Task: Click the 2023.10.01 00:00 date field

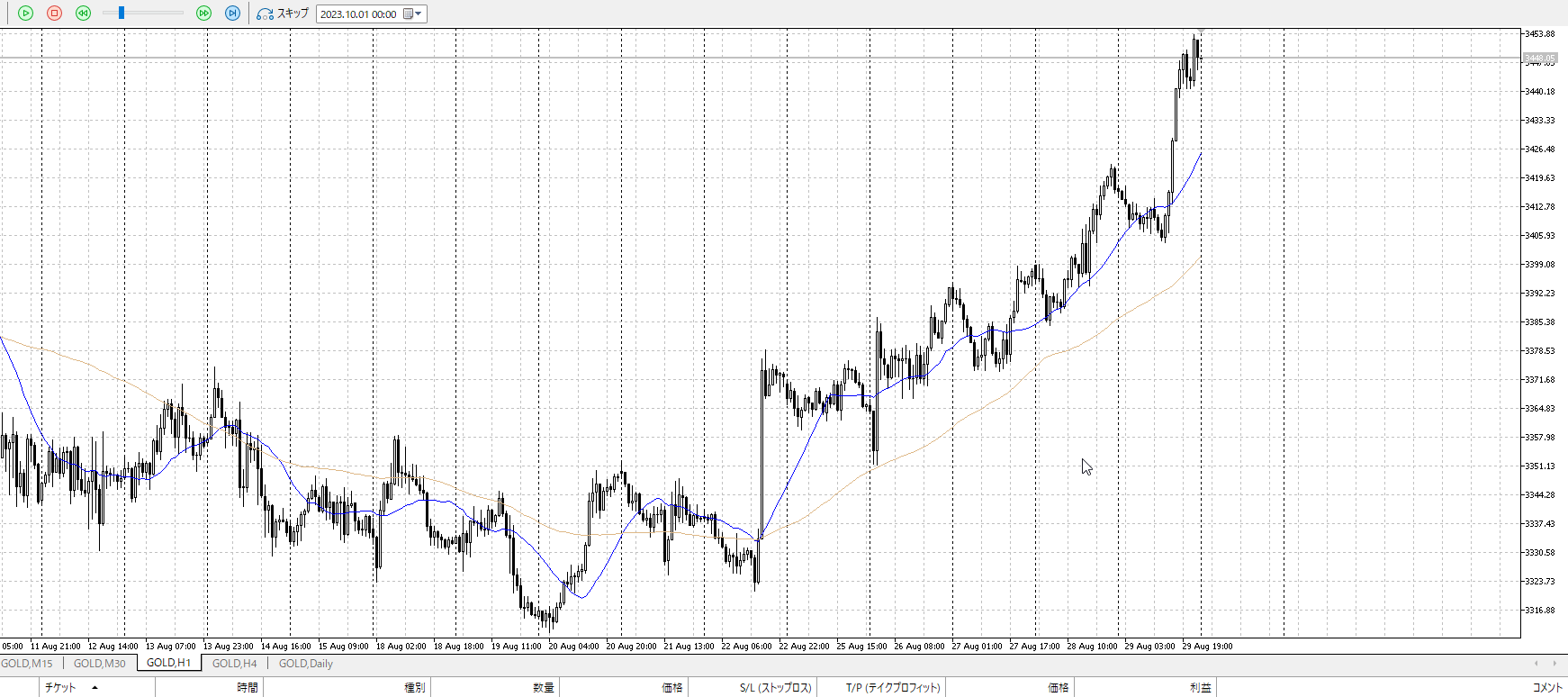Action: [358, 14]
